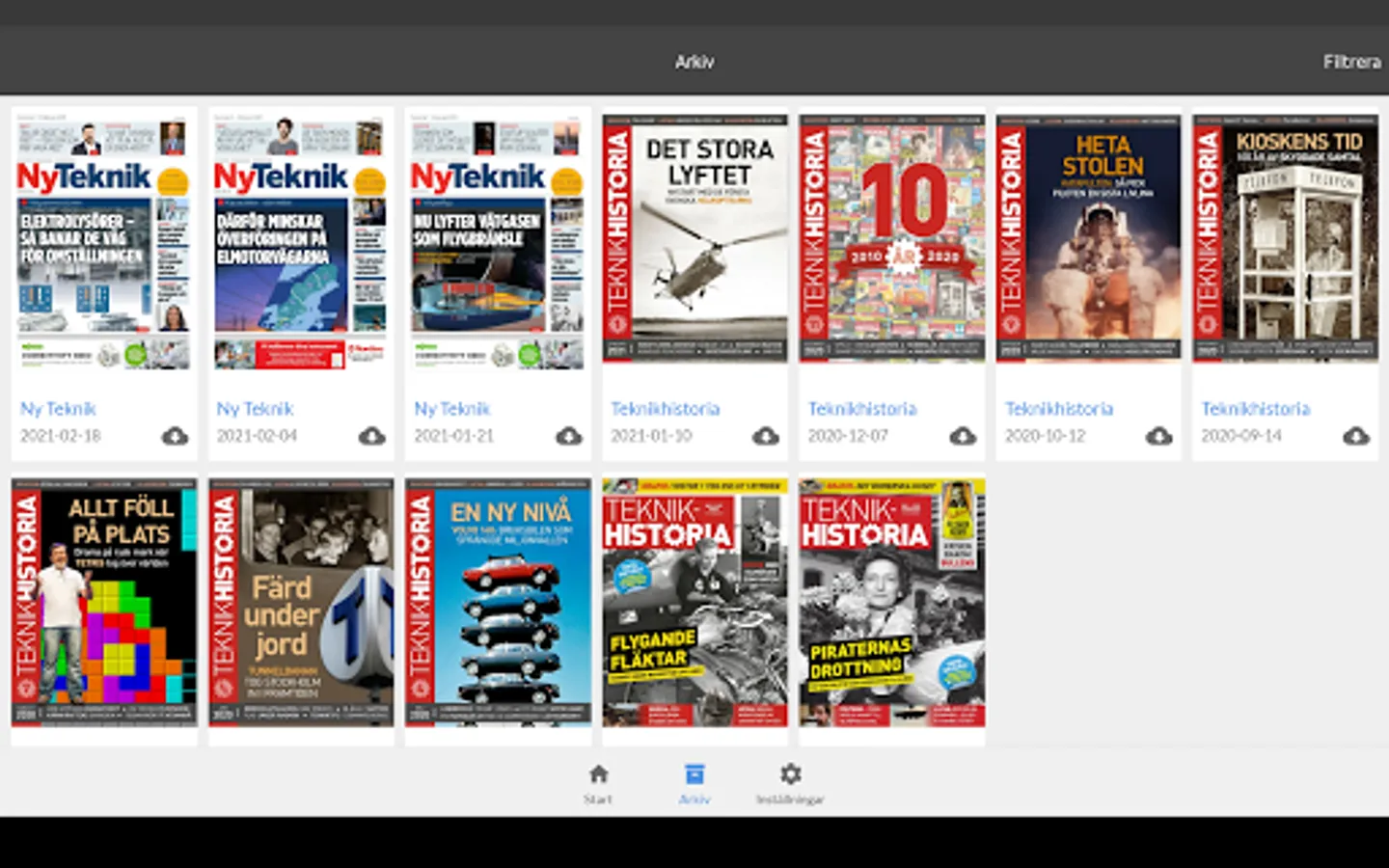1389x868 pixels.
Task: Open the 'Flygande fläktar' Teknikhistoria cover
Action: [694, 603]
